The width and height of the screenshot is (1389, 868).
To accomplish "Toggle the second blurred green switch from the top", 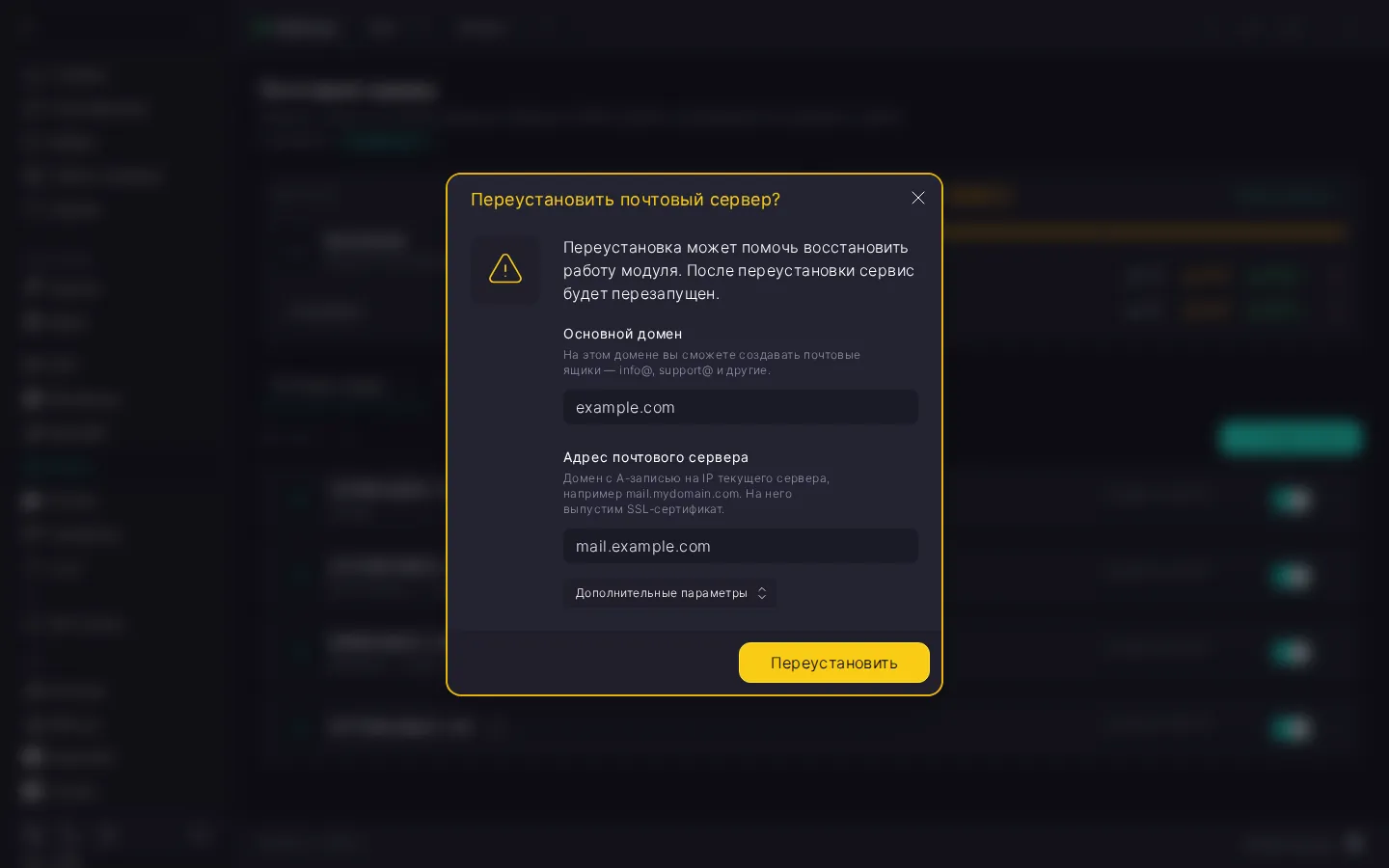I will click(x=1292, y=576).
